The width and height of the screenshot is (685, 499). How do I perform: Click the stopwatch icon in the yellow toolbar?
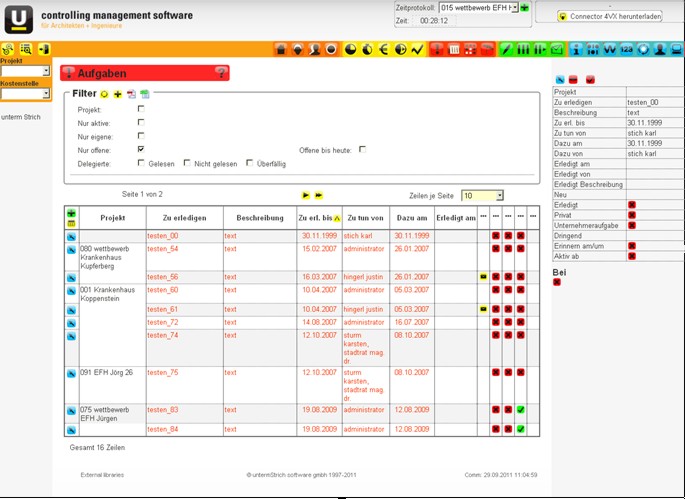(x=367, y=49)
